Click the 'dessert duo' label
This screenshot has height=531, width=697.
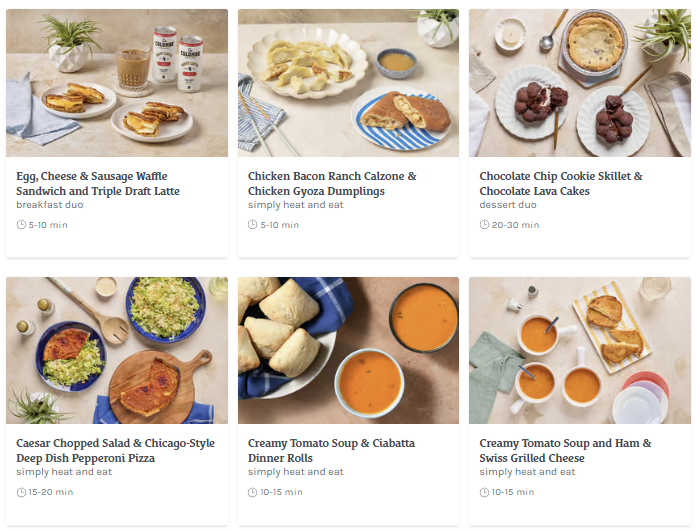[508, 205]
